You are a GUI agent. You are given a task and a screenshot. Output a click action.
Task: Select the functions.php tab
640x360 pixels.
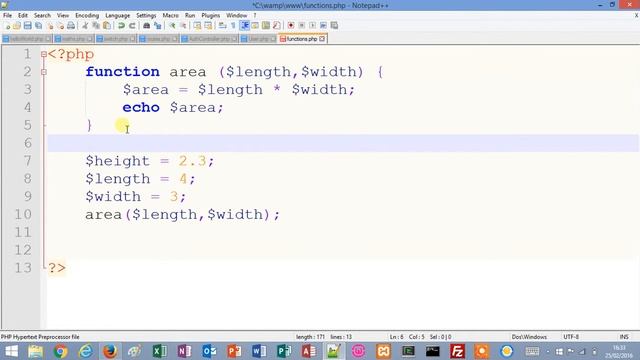point(302,39)
